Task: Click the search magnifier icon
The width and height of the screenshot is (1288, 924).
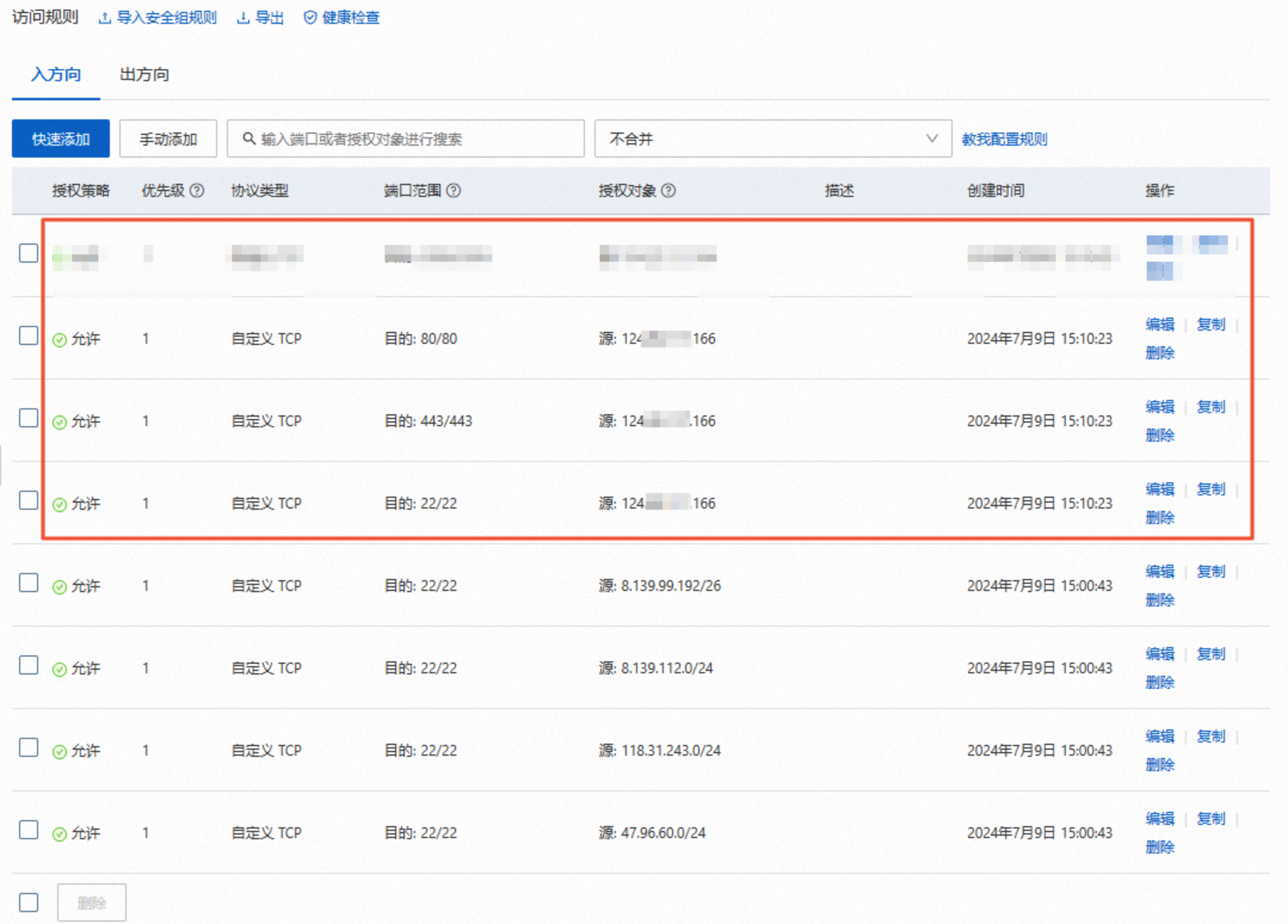Action: click(249, 138)
